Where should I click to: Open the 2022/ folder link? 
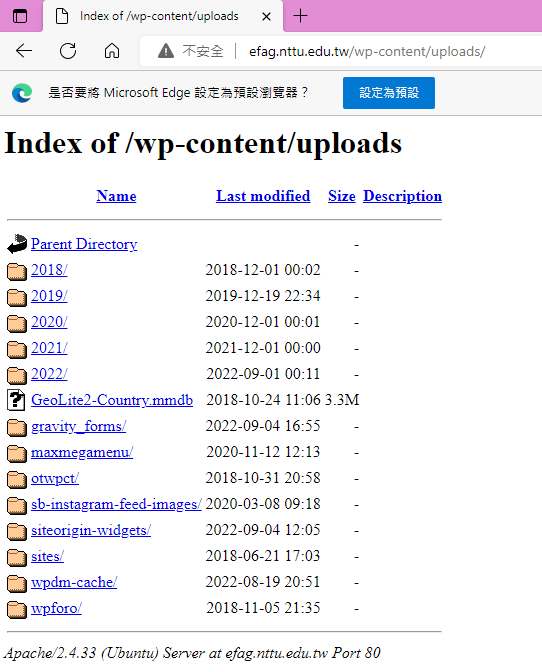49,374
